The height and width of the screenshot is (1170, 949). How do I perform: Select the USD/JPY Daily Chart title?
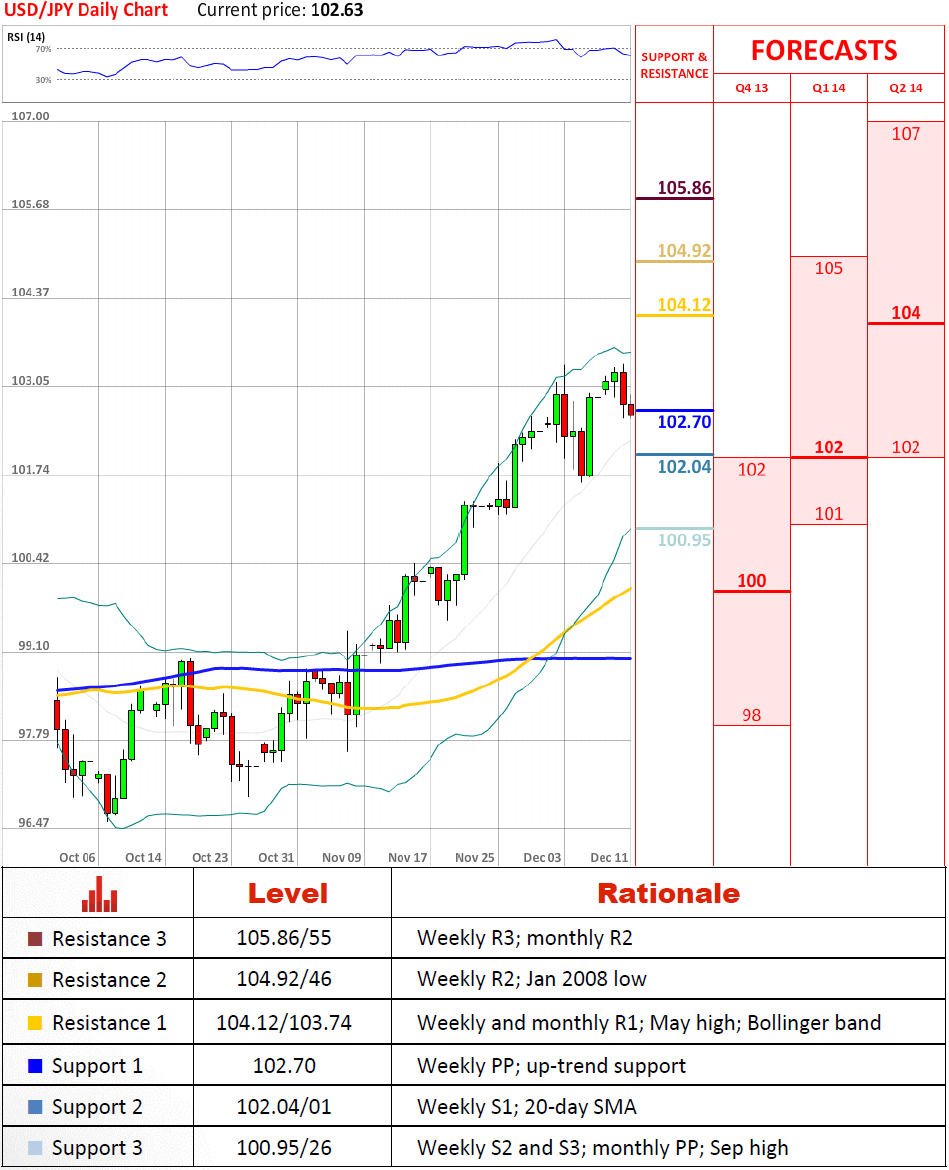88,11
